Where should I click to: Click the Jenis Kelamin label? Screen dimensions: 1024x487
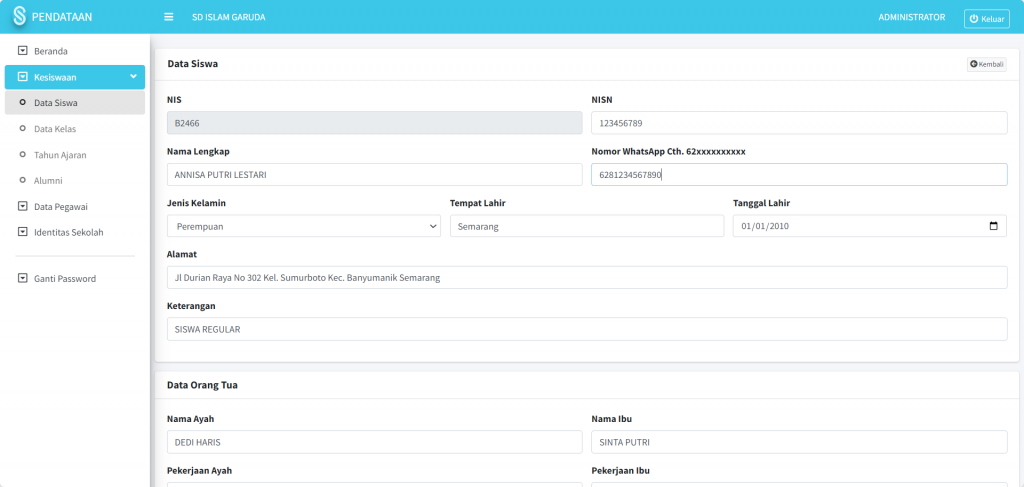click(x=197, y=203)
